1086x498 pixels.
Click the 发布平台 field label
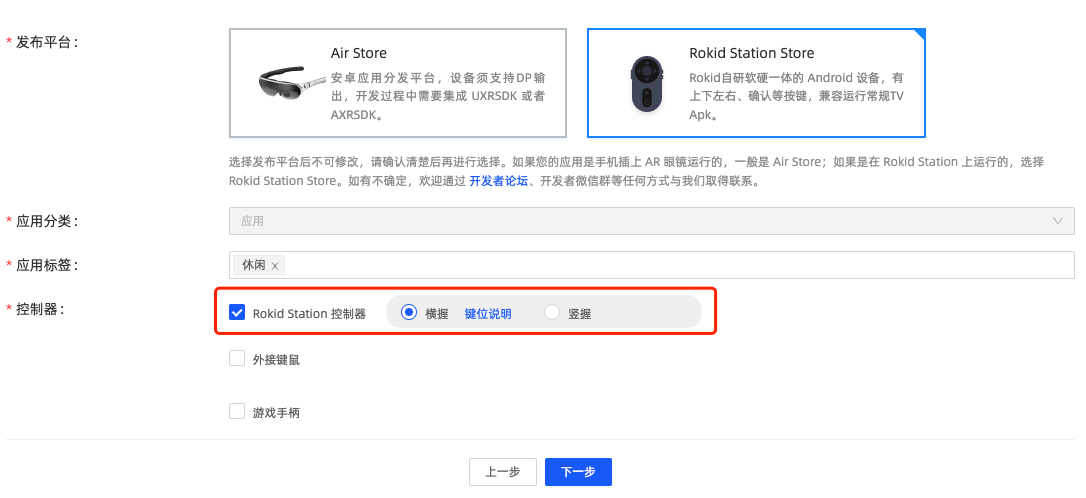(46, 42)
